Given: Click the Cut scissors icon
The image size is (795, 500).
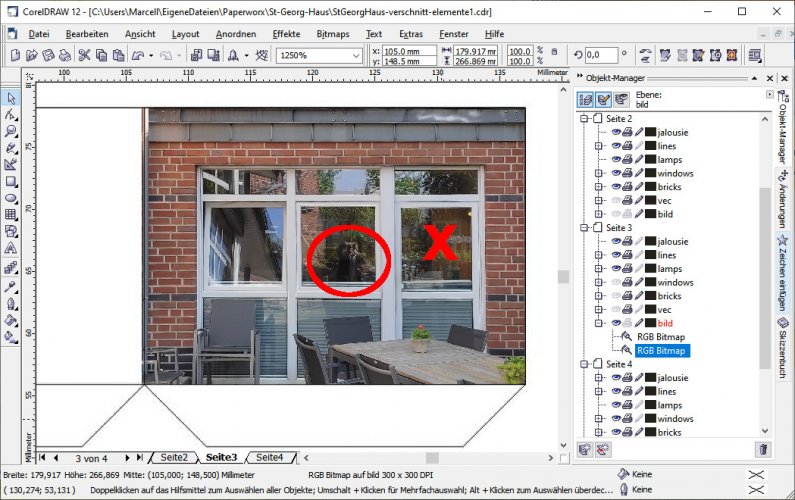Looking at the screenshot, I should (x=84, y=55).
